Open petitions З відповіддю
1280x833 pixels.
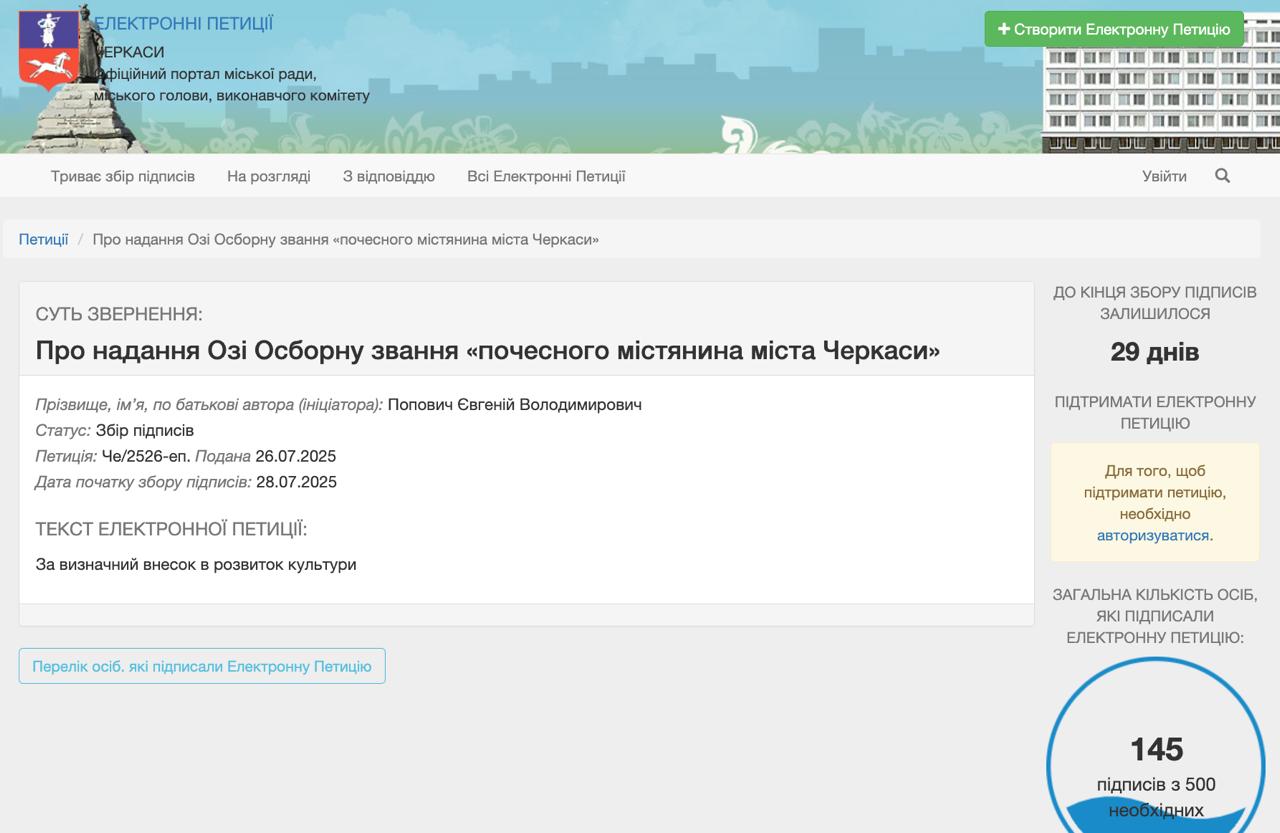coord(389,176)
